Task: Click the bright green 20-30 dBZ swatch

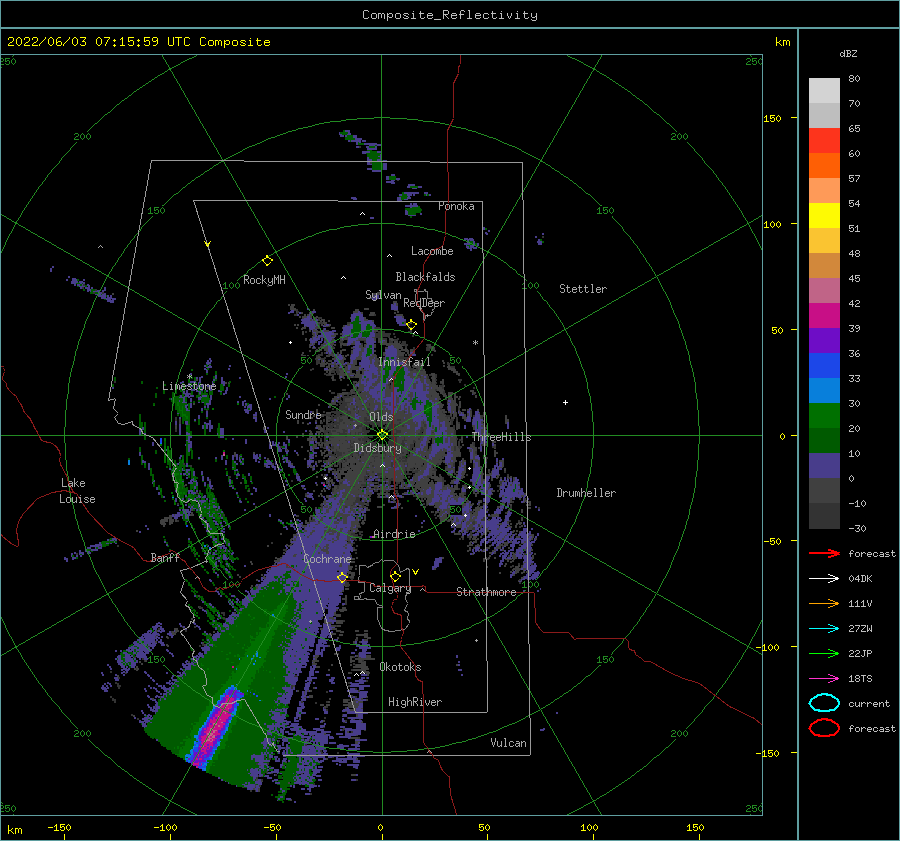Action: 824,415
